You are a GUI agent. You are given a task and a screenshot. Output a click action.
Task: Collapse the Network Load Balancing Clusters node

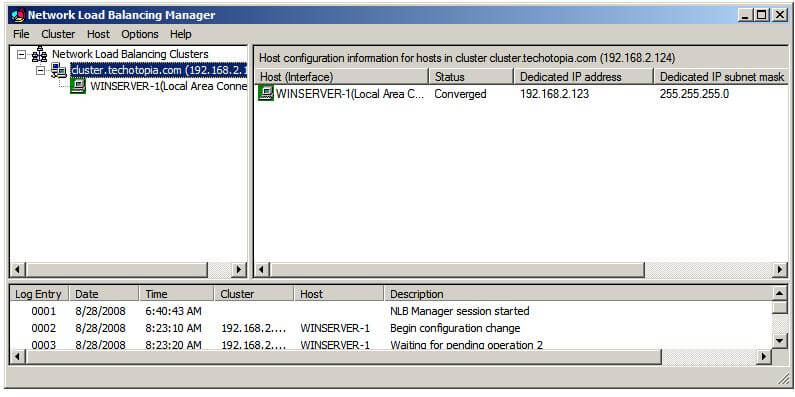21,54
